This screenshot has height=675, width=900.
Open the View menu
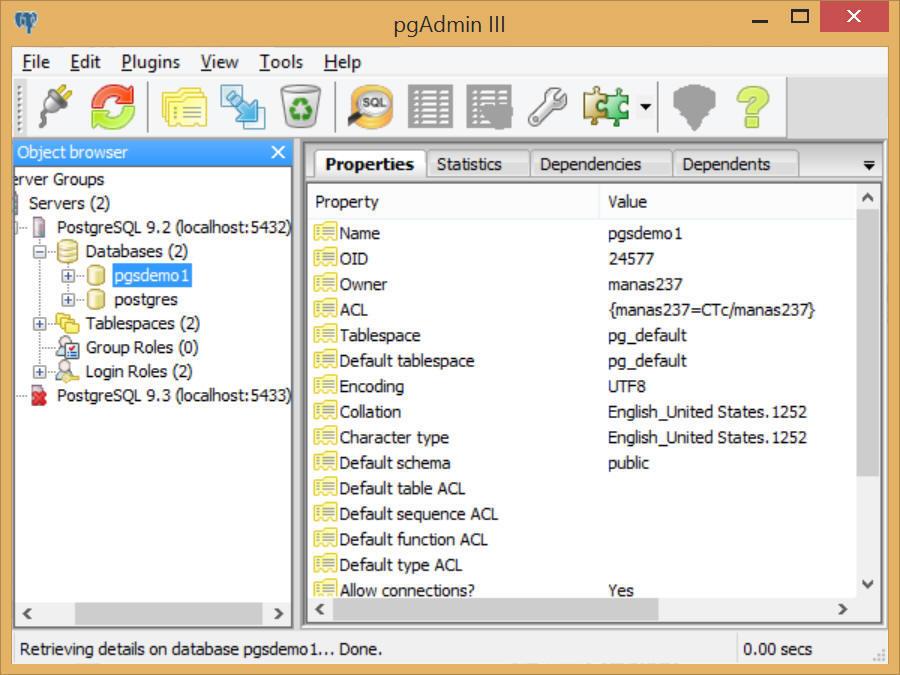219,62
